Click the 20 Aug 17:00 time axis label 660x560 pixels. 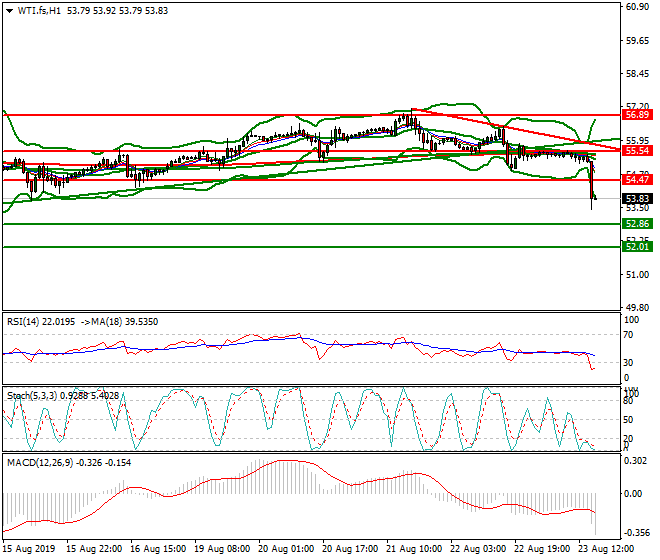point(350,549)
